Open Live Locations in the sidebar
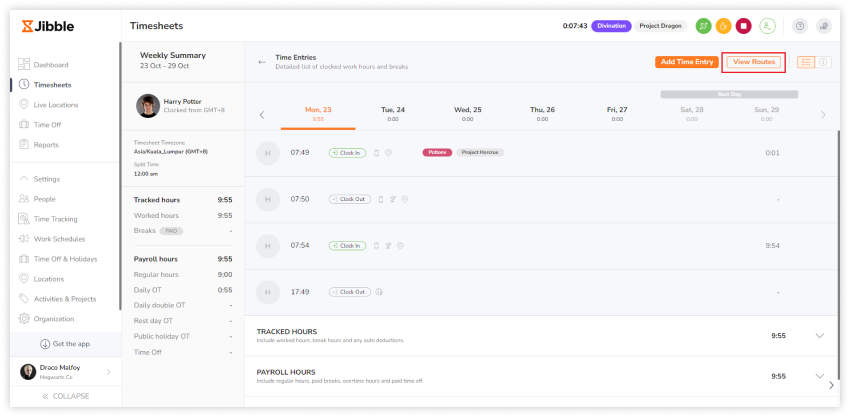850x417 pixels. click(x=55, y=105)
